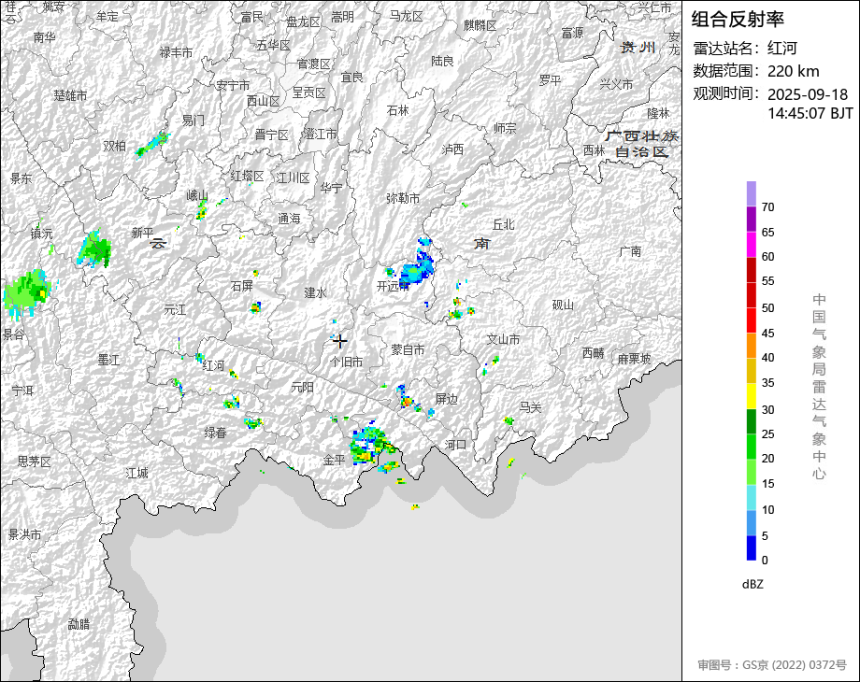Click the 弥勒市 map label
860x682 pixels.
(x=403, y=198)
